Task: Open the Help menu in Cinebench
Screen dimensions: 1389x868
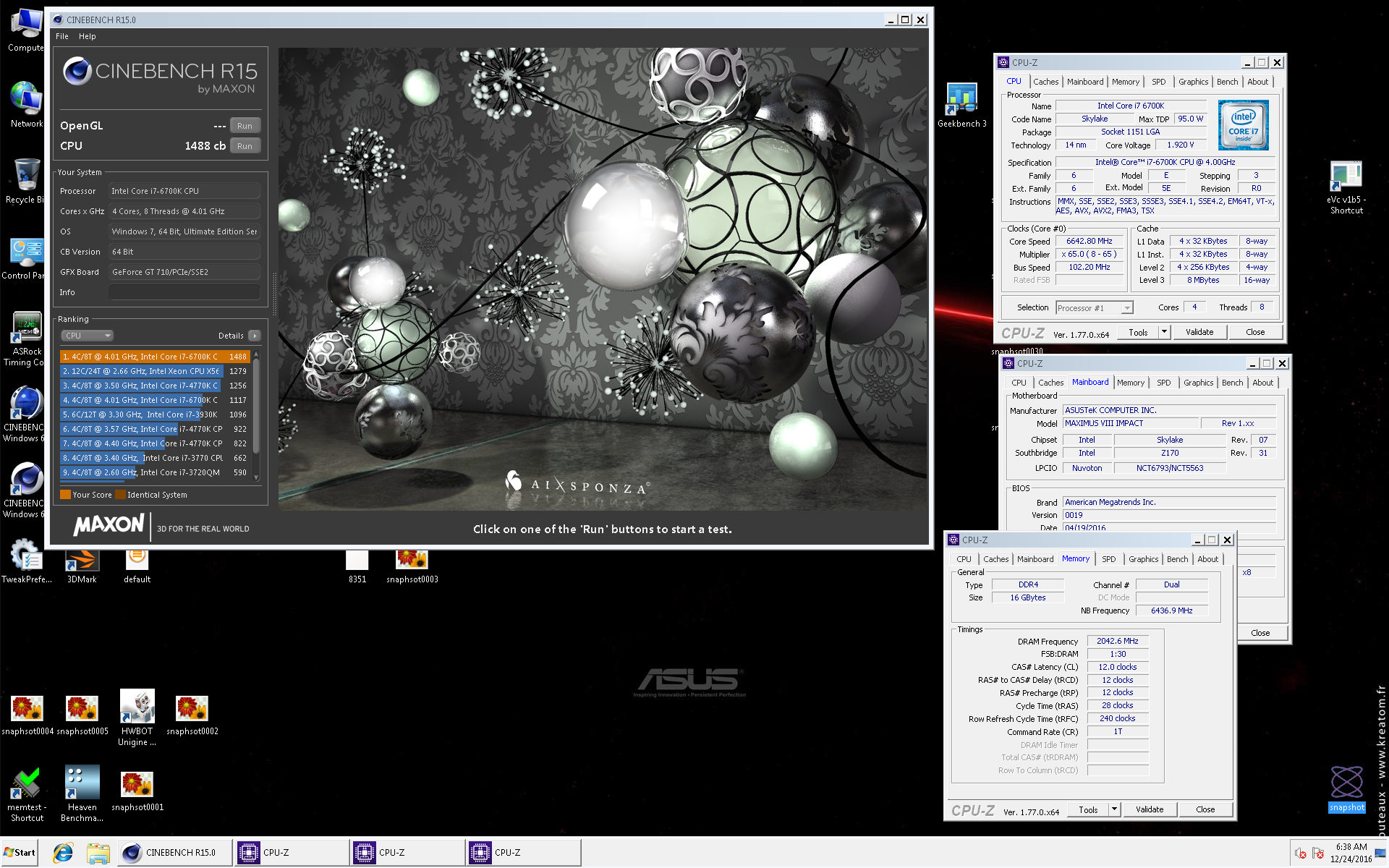Action: (87, 36)
